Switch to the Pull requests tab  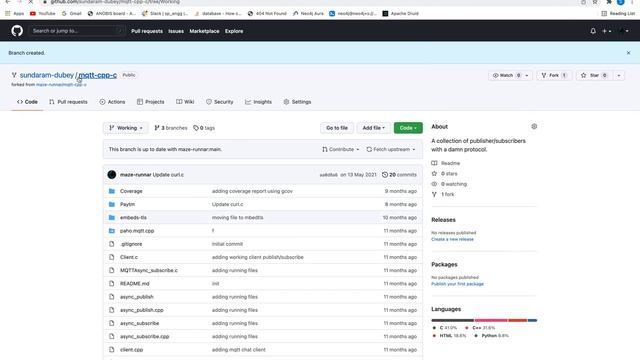tap(68, 102)
